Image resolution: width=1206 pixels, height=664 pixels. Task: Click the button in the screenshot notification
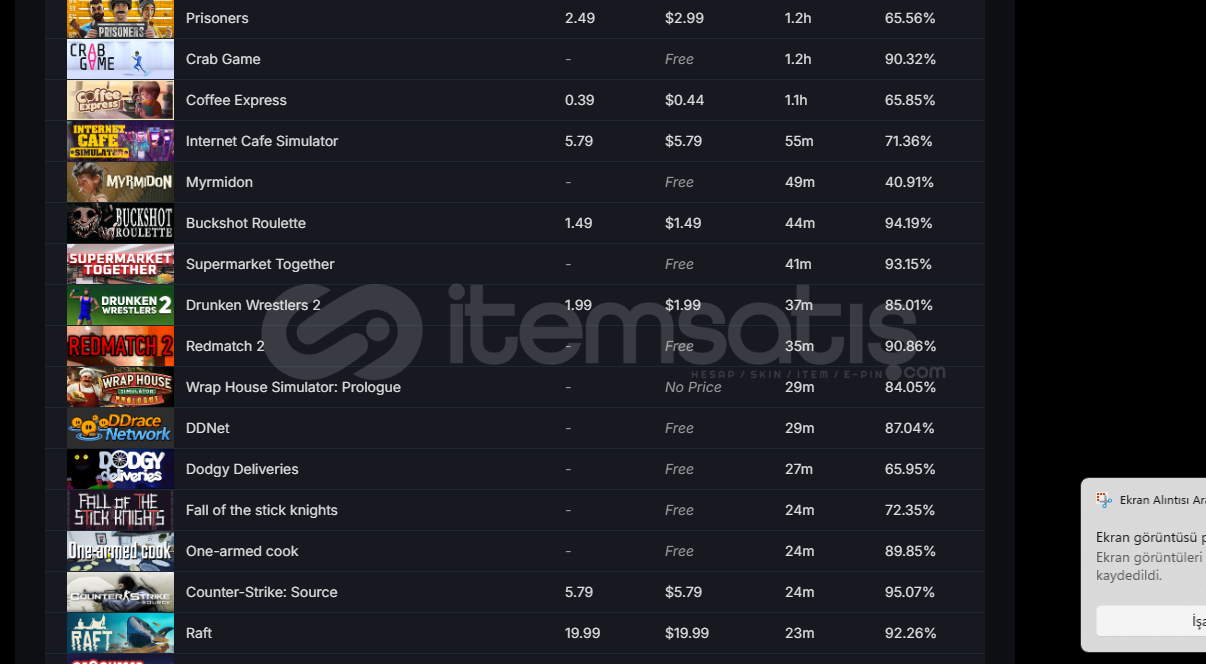(1152, 621)
